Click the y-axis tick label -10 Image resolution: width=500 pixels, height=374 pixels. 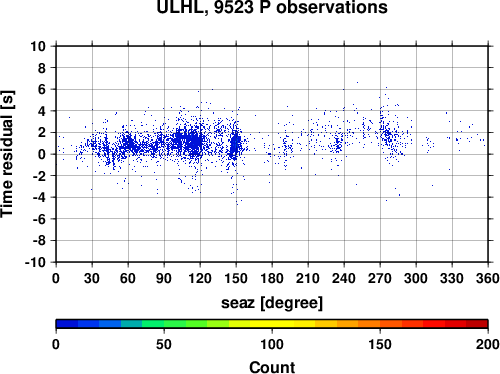(35, 262)
